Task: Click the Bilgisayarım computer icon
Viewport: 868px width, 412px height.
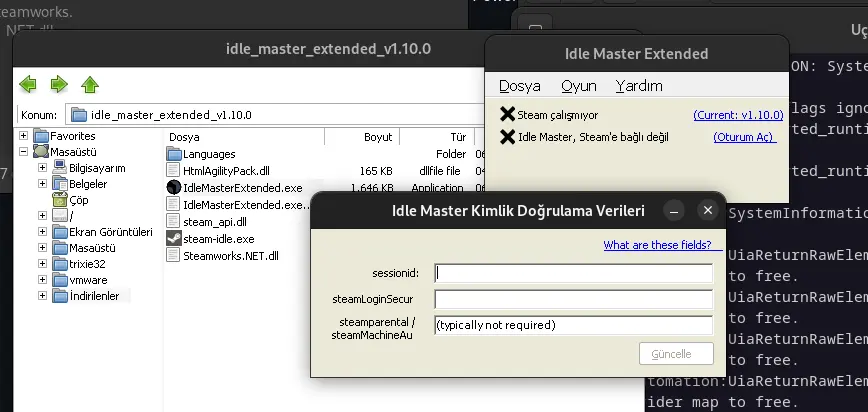Action: coord(60,167)
